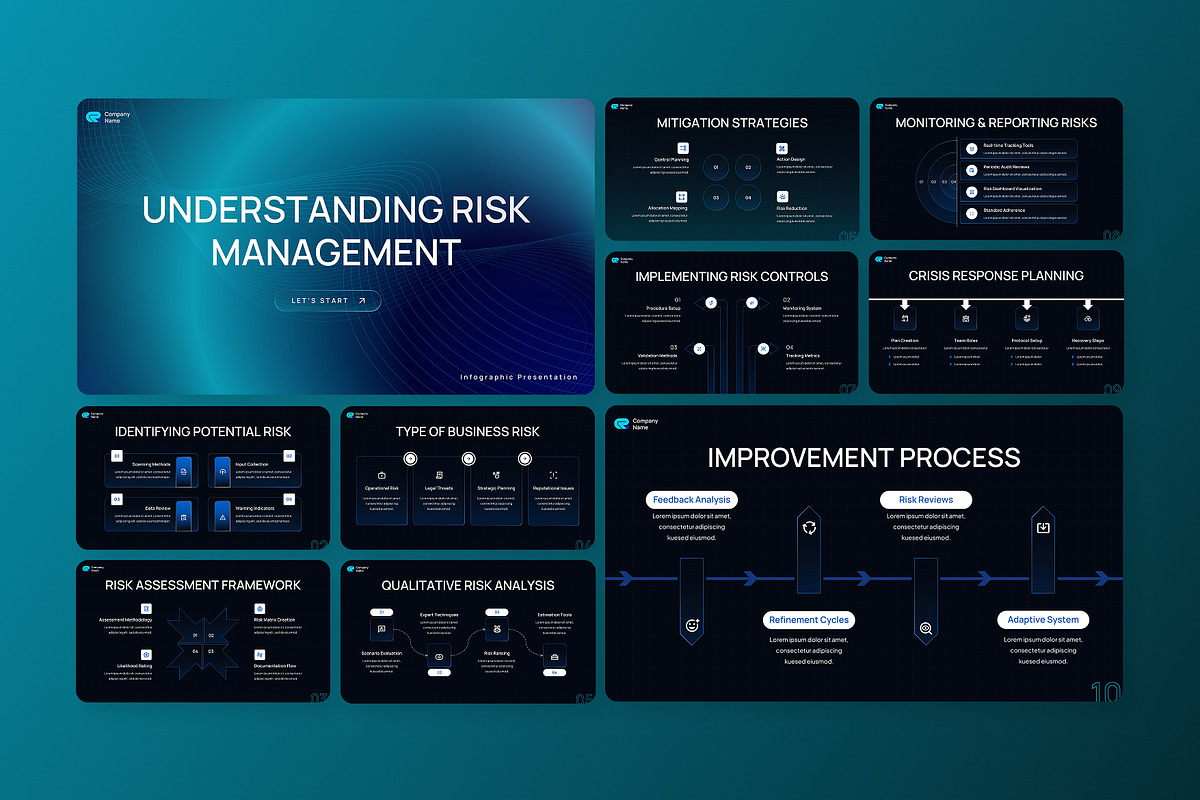Click the Scenario Evaluation icon box
This screenshot has width=1200, height=800.
point(380,630)
